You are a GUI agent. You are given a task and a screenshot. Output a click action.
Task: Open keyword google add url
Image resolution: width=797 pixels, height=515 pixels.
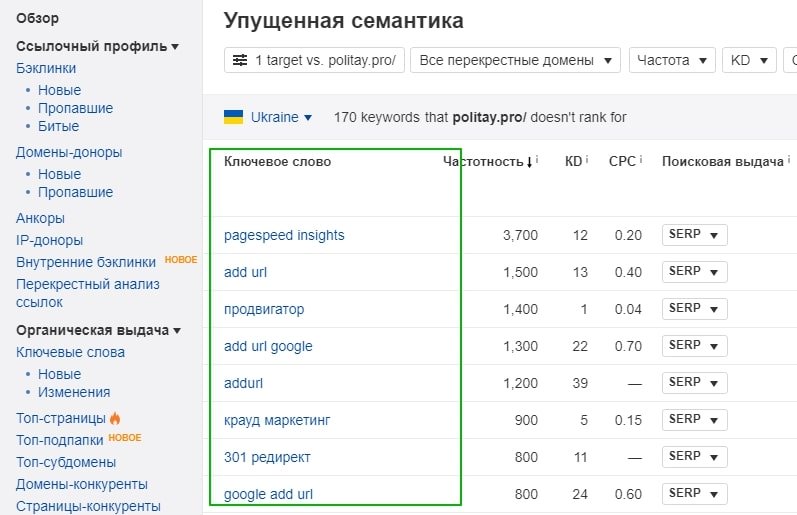(268, 494)
